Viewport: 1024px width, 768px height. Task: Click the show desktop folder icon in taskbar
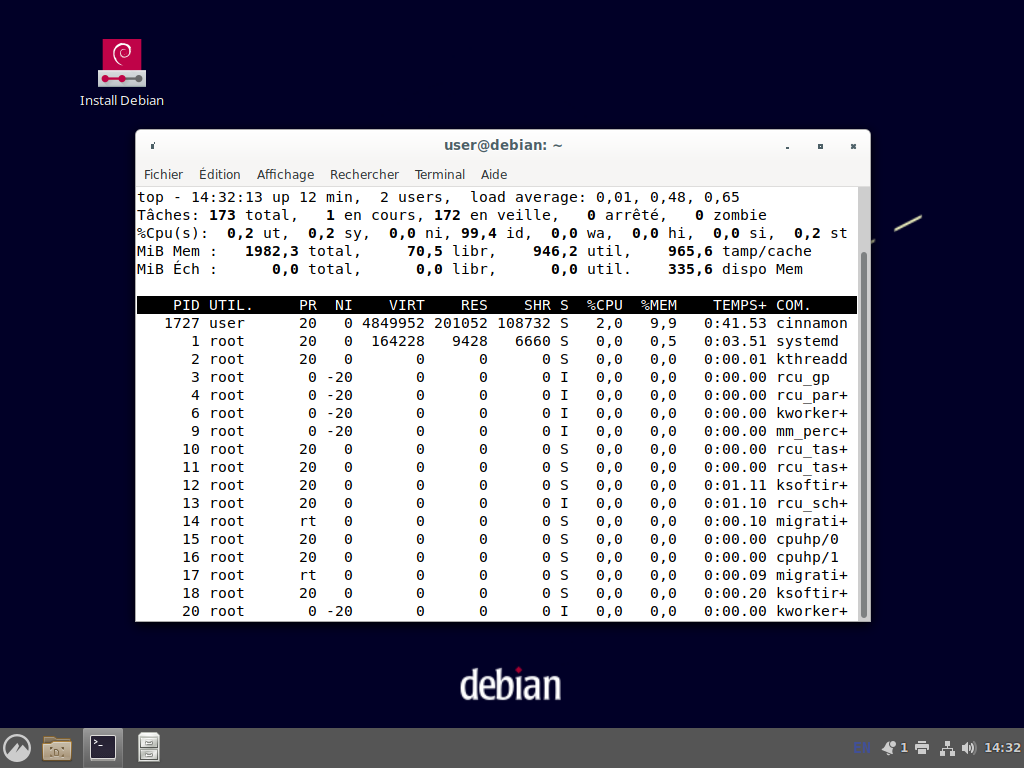point(57,747)
